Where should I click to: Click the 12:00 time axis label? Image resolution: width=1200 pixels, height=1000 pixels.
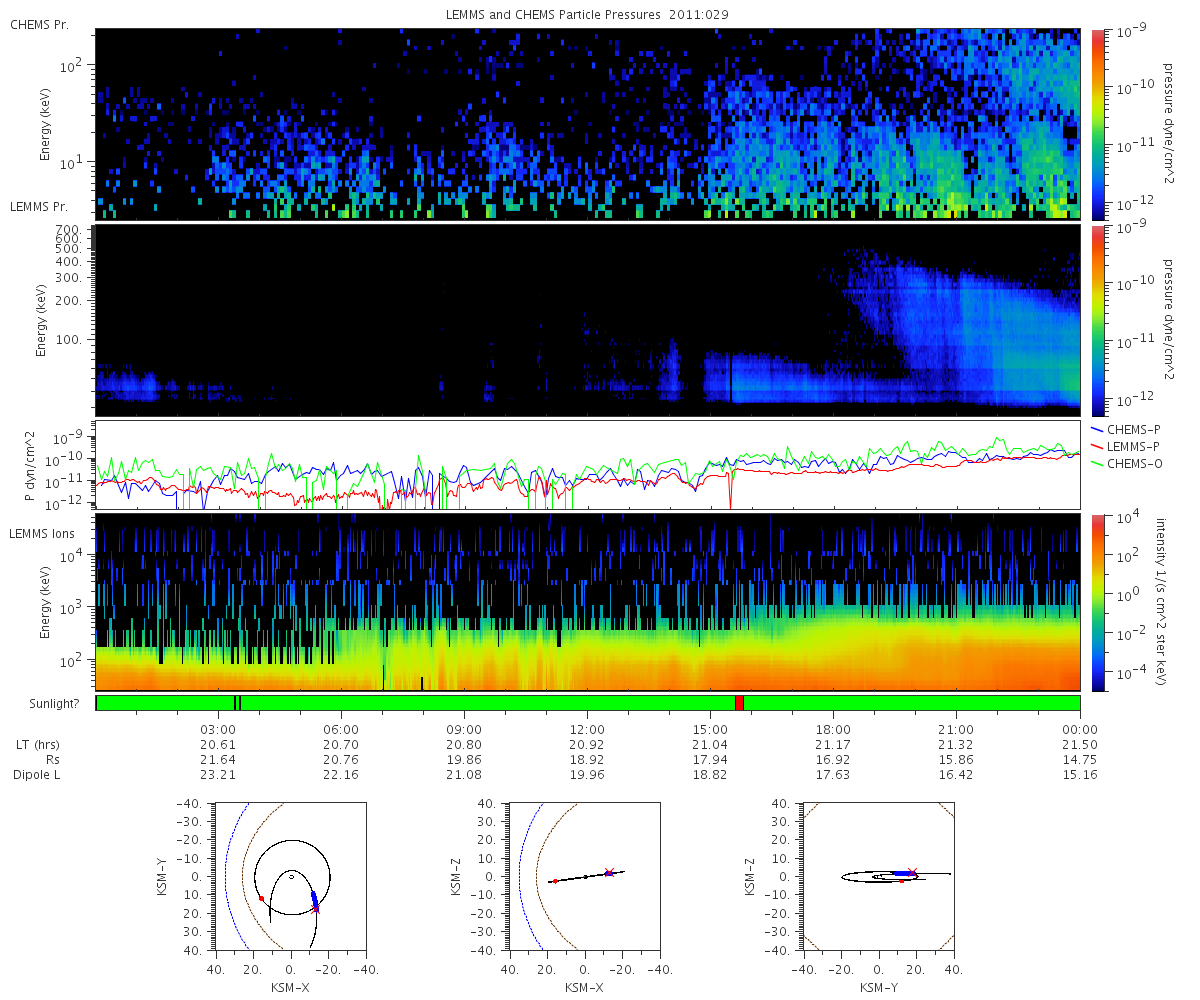pos(587,729)
